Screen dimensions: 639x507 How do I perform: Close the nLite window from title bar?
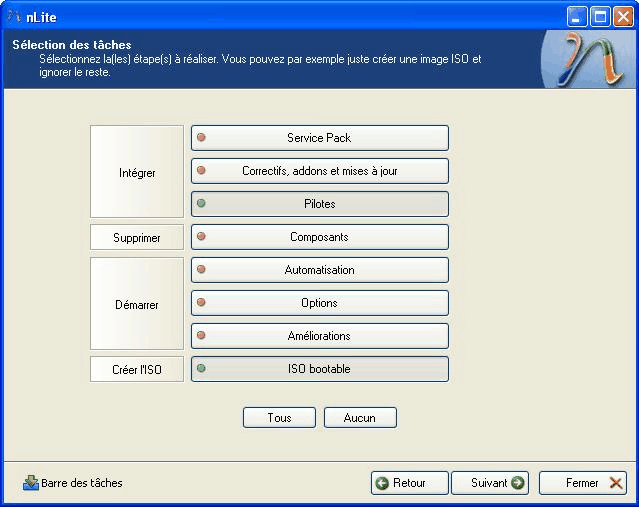[x=623, y=17]
